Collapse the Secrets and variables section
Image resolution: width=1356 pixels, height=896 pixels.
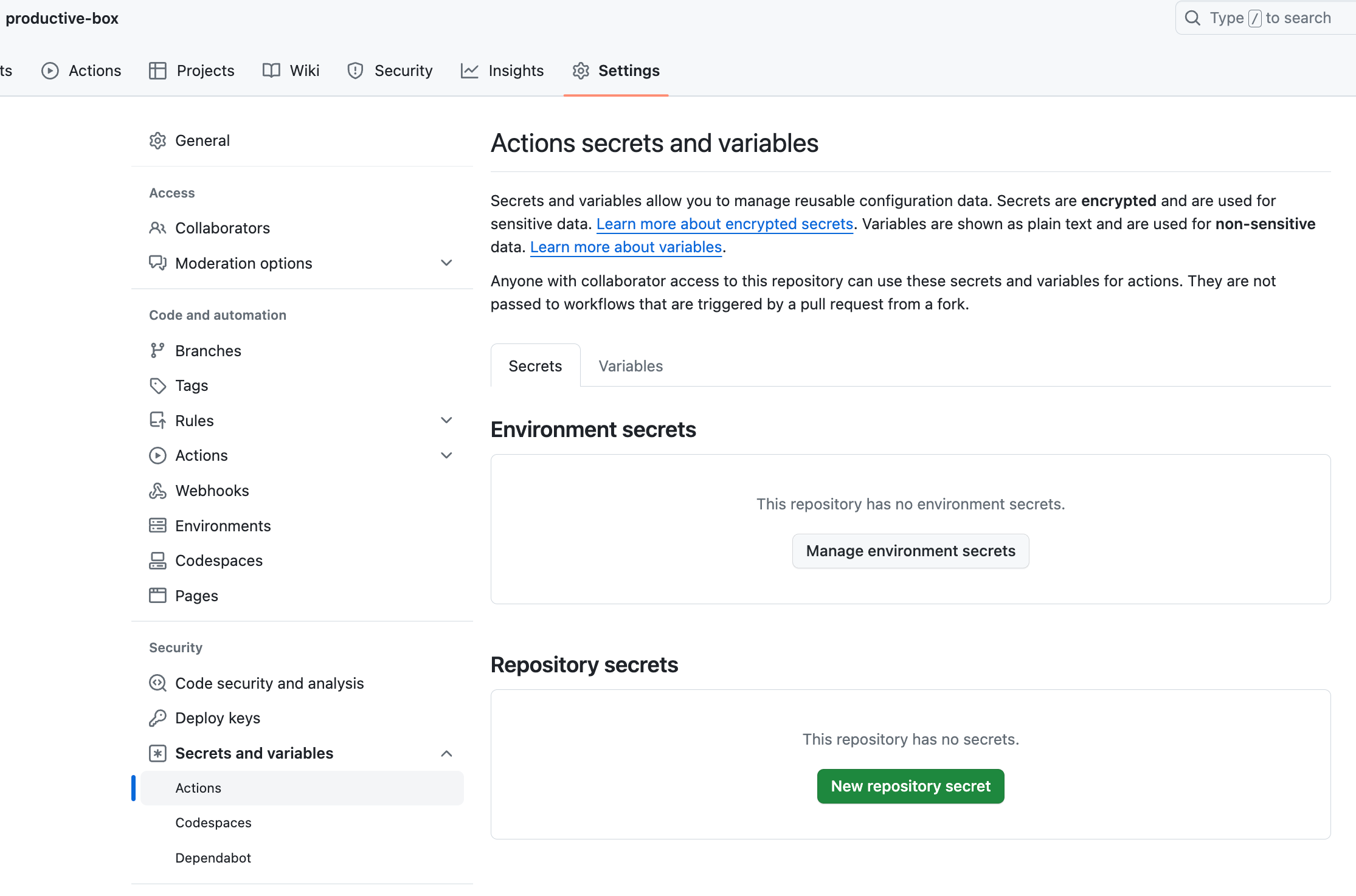tap(446, 753)
